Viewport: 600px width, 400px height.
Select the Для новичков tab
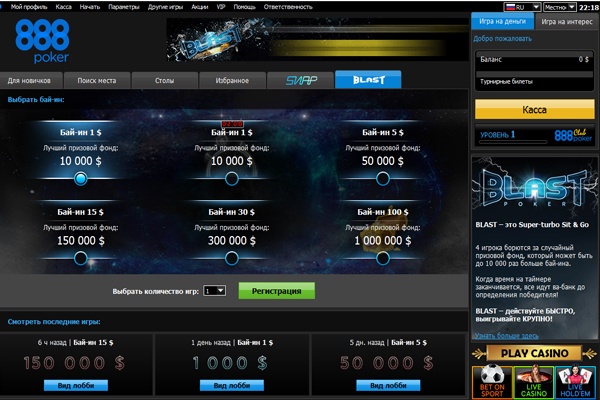[29, 81]
